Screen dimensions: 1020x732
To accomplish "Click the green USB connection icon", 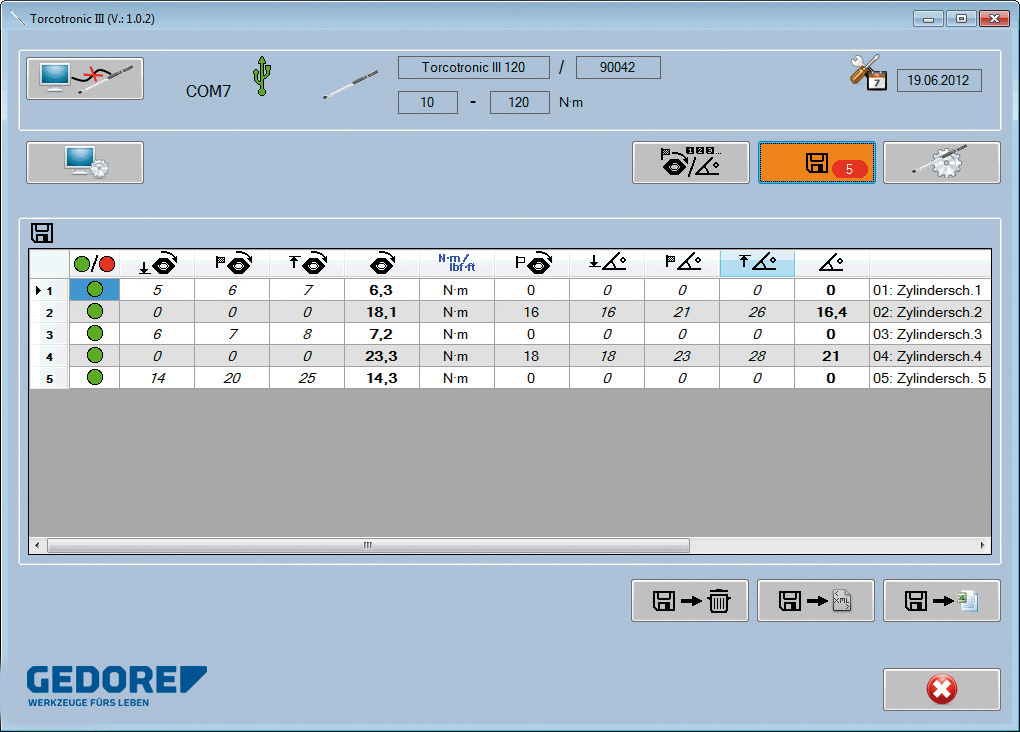I will coord(262,76).
